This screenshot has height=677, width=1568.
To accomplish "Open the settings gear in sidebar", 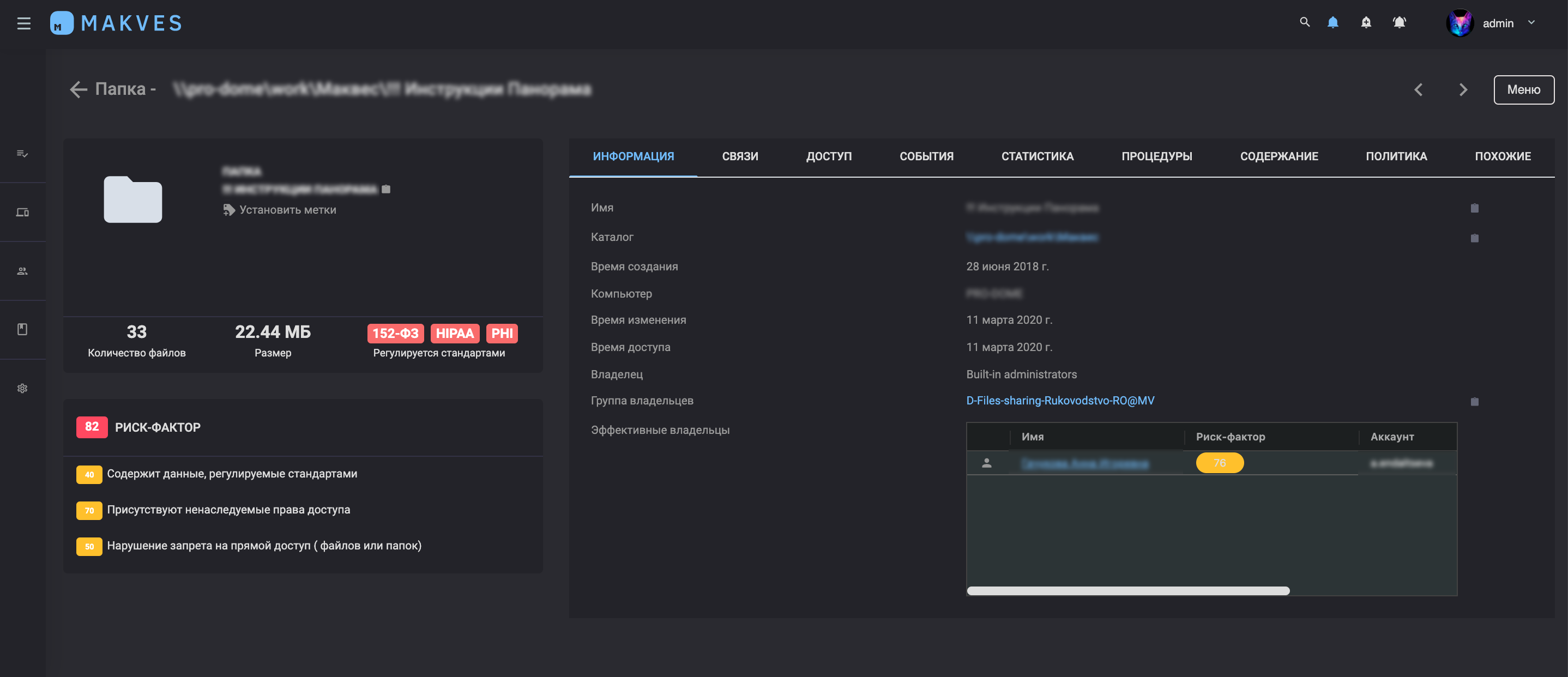I will [22, 389].
